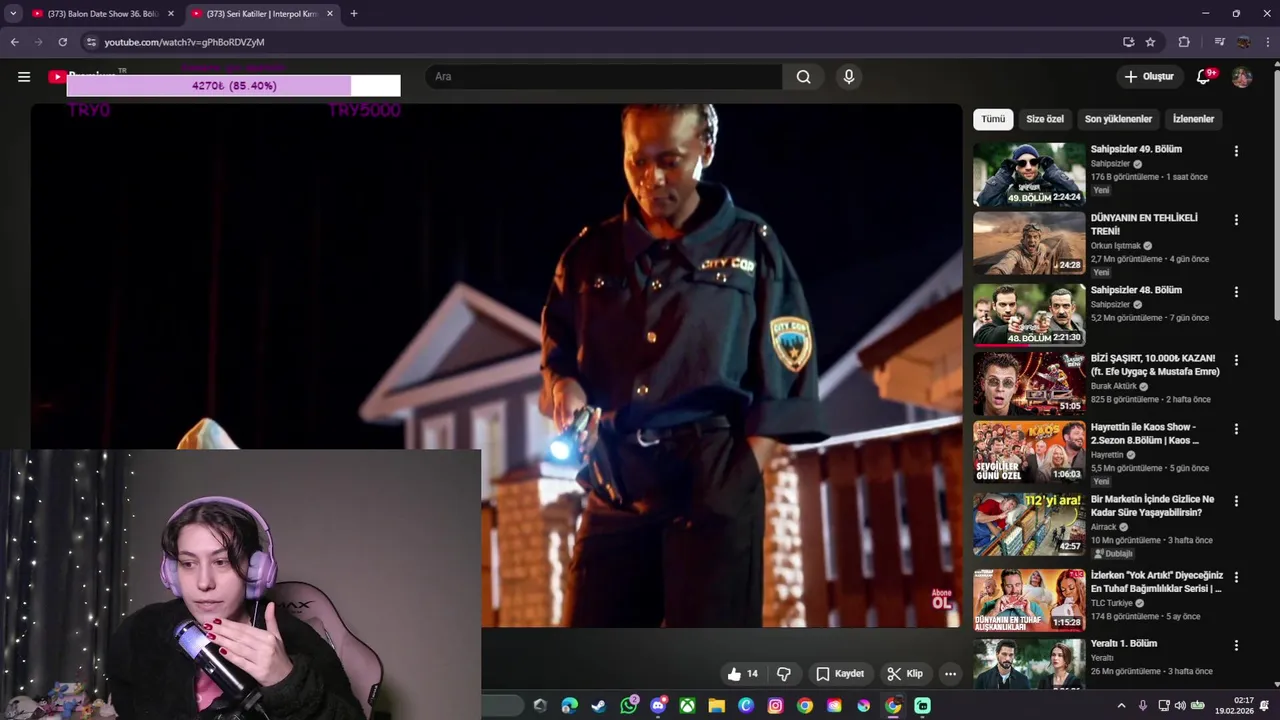Click the search magnifier button
This screenshot has height=720, width=1280.
pos(803,77)
